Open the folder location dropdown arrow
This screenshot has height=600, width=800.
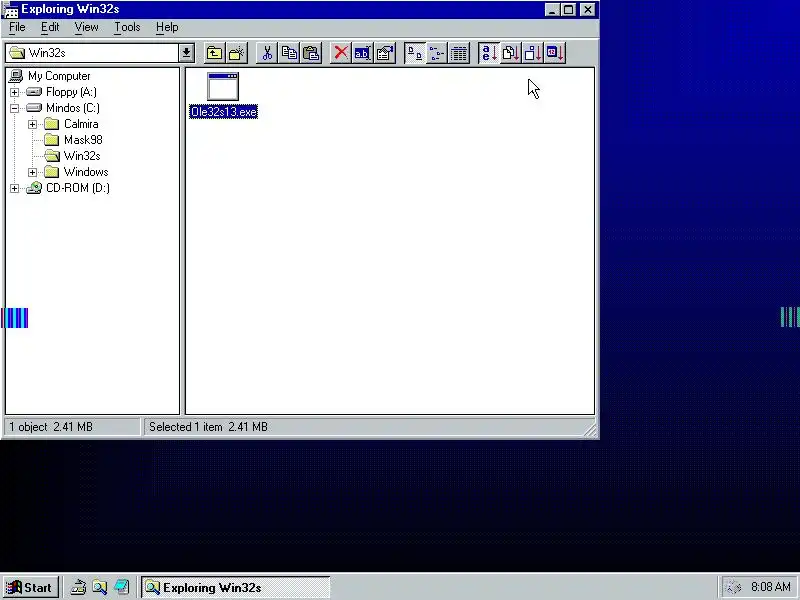pyautogui.click(x=186, y=53)
